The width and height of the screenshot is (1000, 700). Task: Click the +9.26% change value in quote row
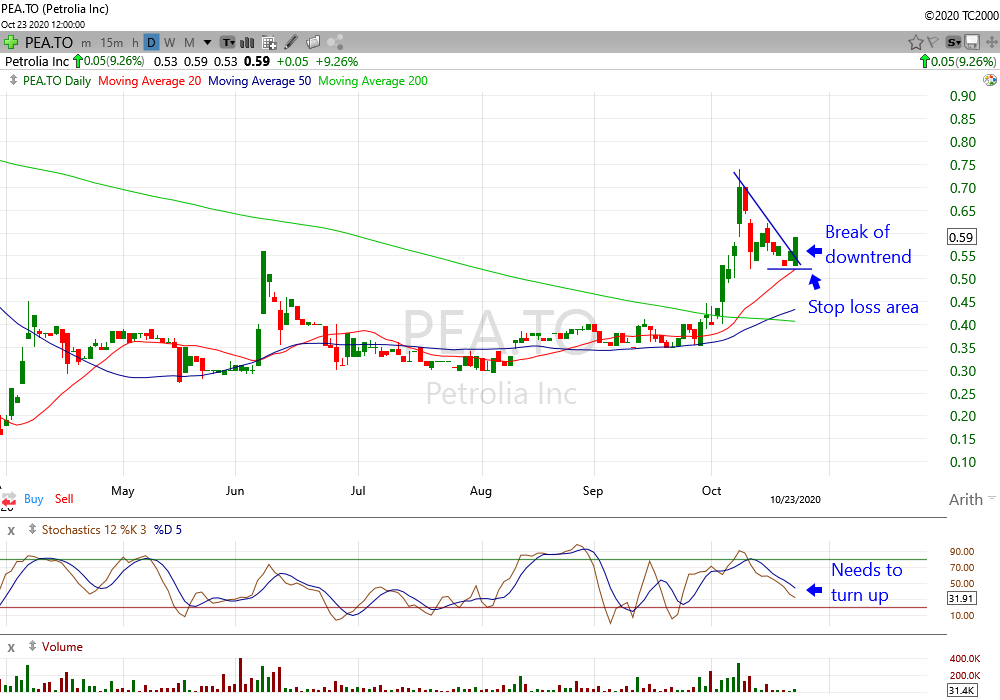[x=337, y=62]
